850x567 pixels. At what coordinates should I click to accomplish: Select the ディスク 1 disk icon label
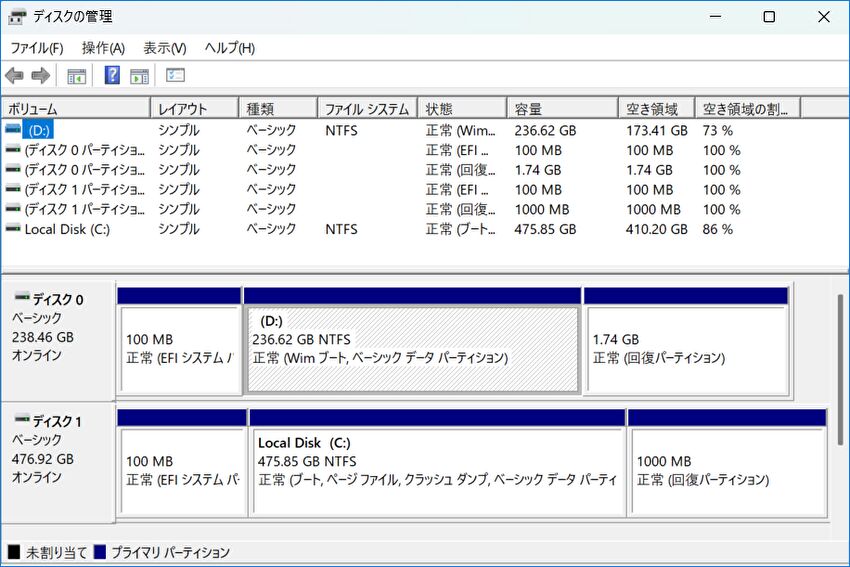point(50,421)
